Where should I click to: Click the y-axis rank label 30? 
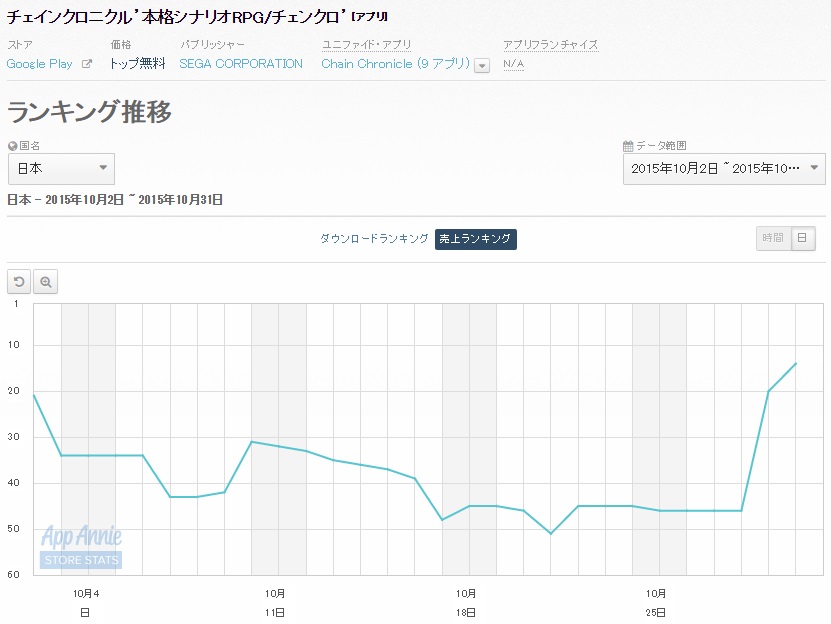pyautogui.click(x=14, y=437)
